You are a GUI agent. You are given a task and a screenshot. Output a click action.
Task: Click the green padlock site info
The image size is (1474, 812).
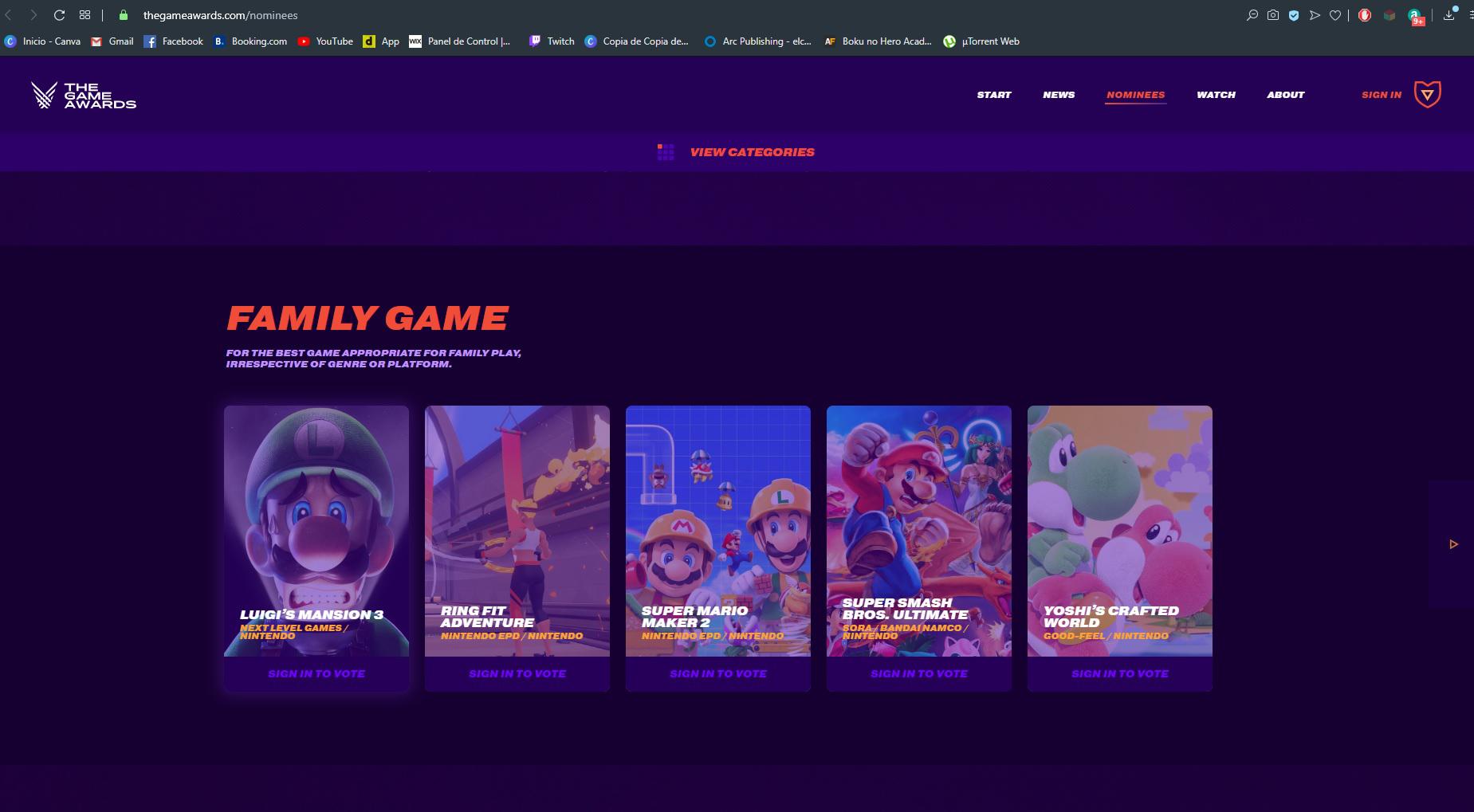pos(123,15)
